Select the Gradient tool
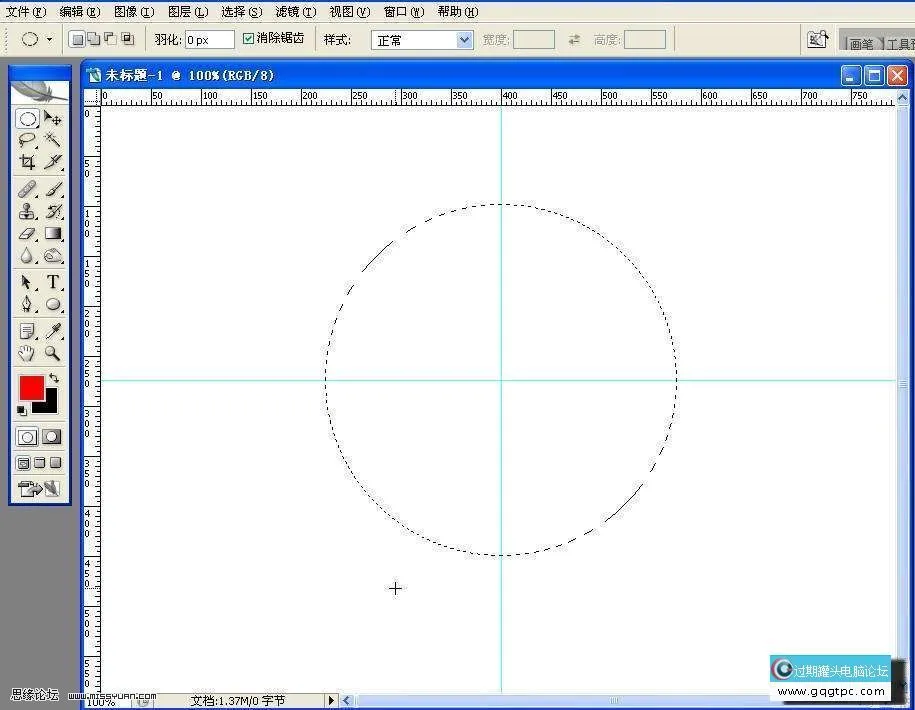Screen dimensions: 915x710 [53, 234]
